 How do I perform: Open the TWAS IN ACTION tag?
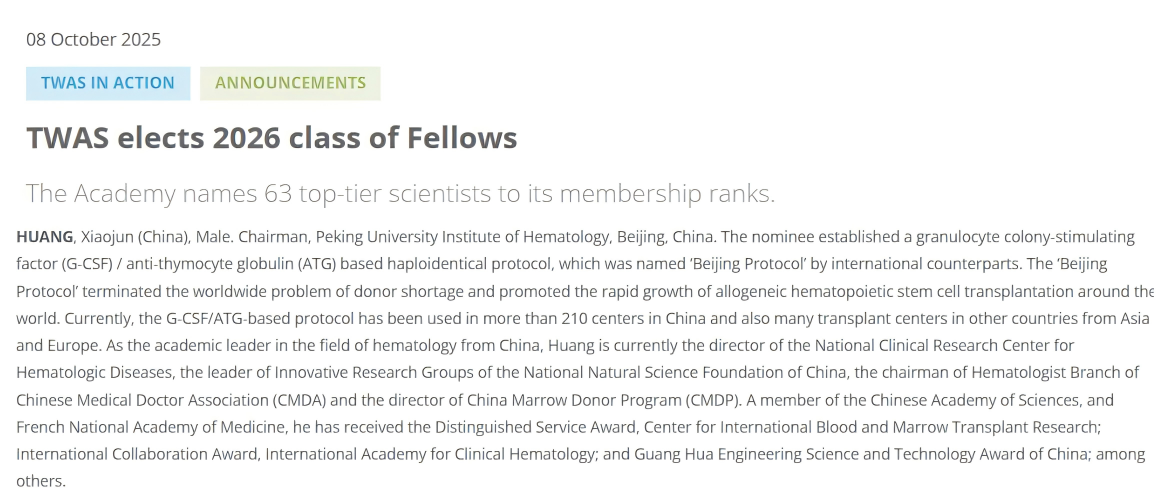(x=108, y=83)
